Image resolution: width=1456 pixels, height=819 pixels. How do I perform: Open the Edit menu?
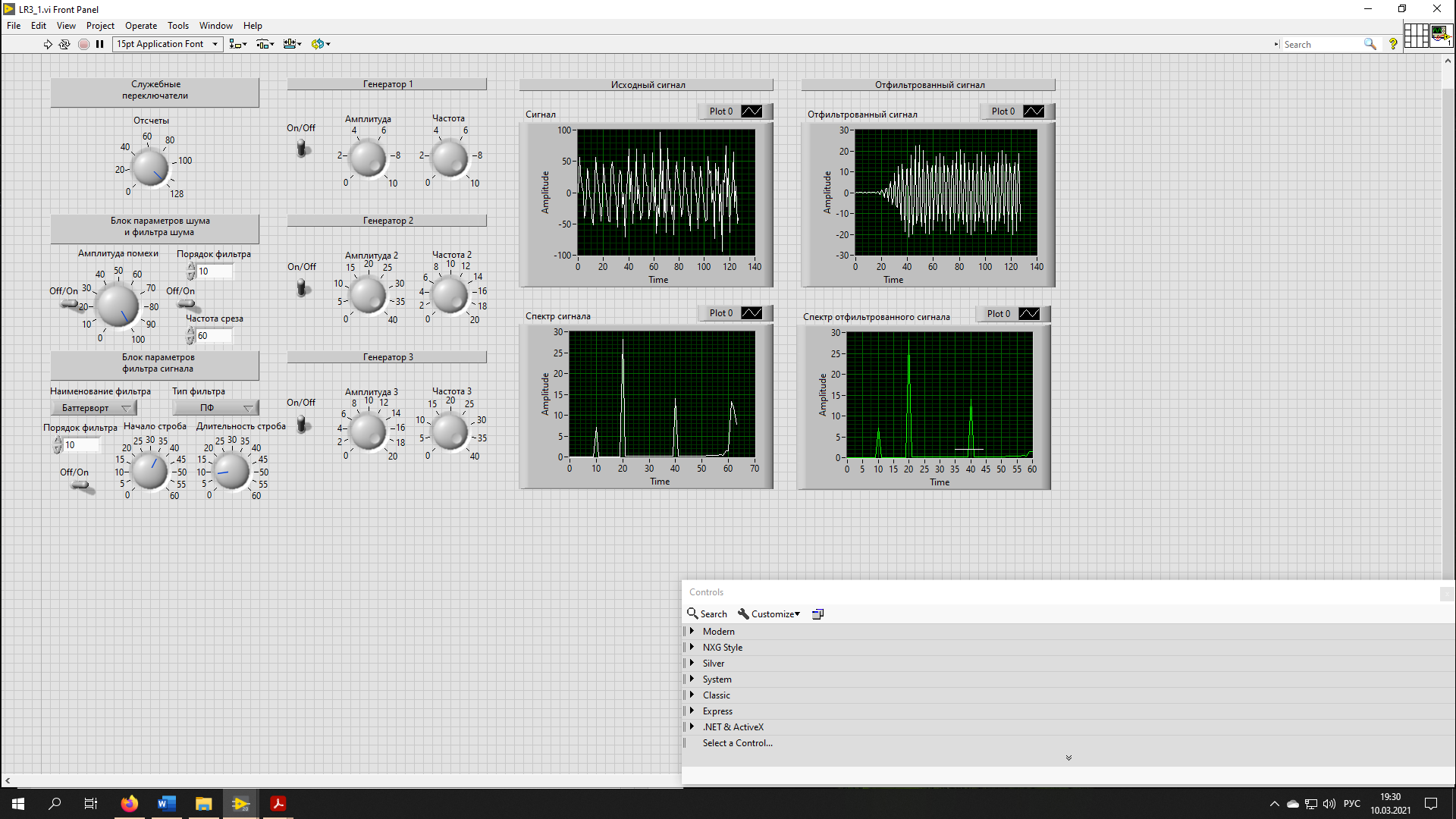[x=39, y=26]
